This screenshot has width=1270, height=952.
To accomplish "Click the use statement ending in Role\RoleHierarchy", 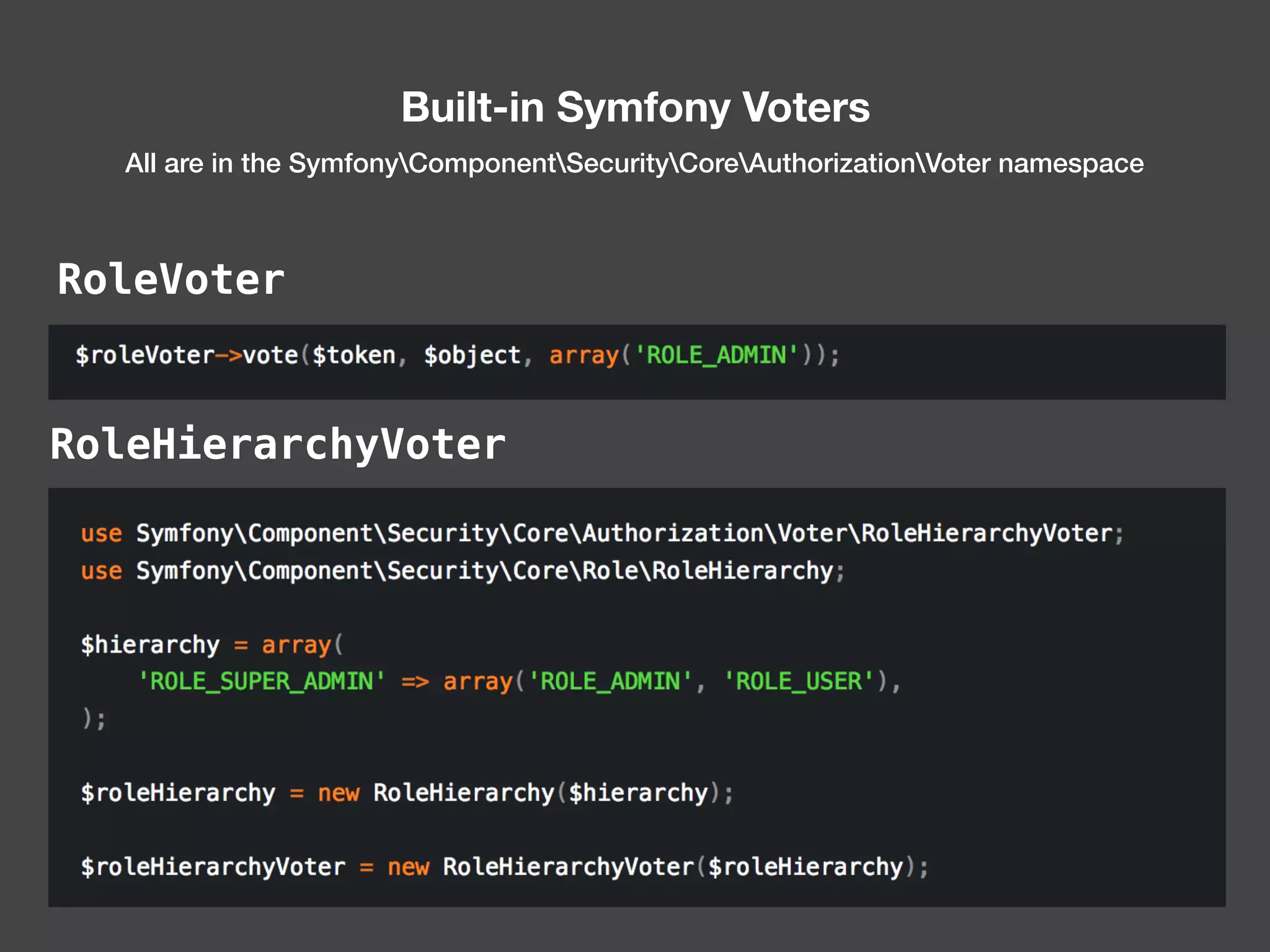I will pyautogui.click(x=463, y=571).
